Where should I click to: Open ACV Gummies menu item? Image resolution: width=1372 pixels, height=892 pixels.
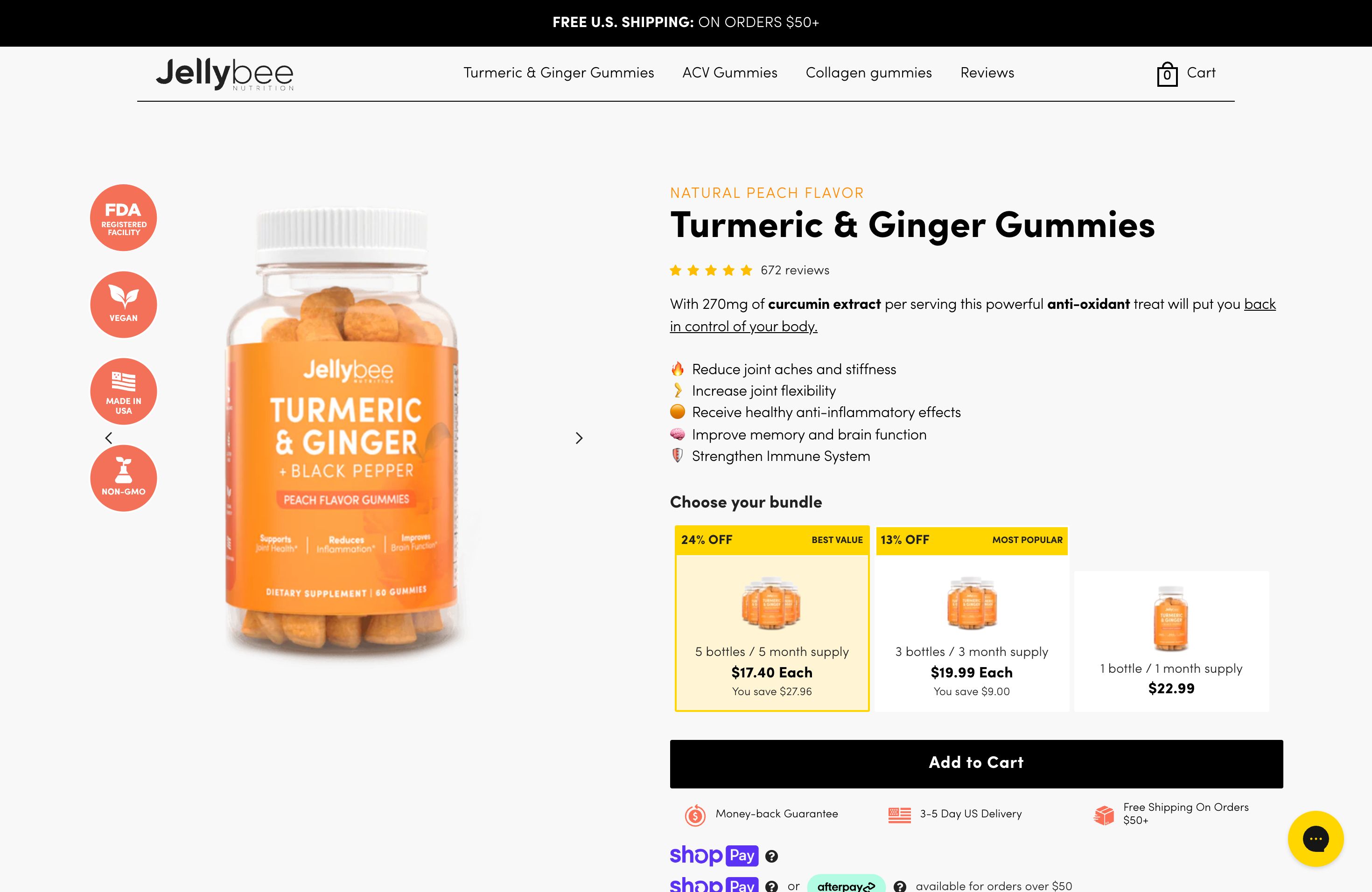coord(730,73)
